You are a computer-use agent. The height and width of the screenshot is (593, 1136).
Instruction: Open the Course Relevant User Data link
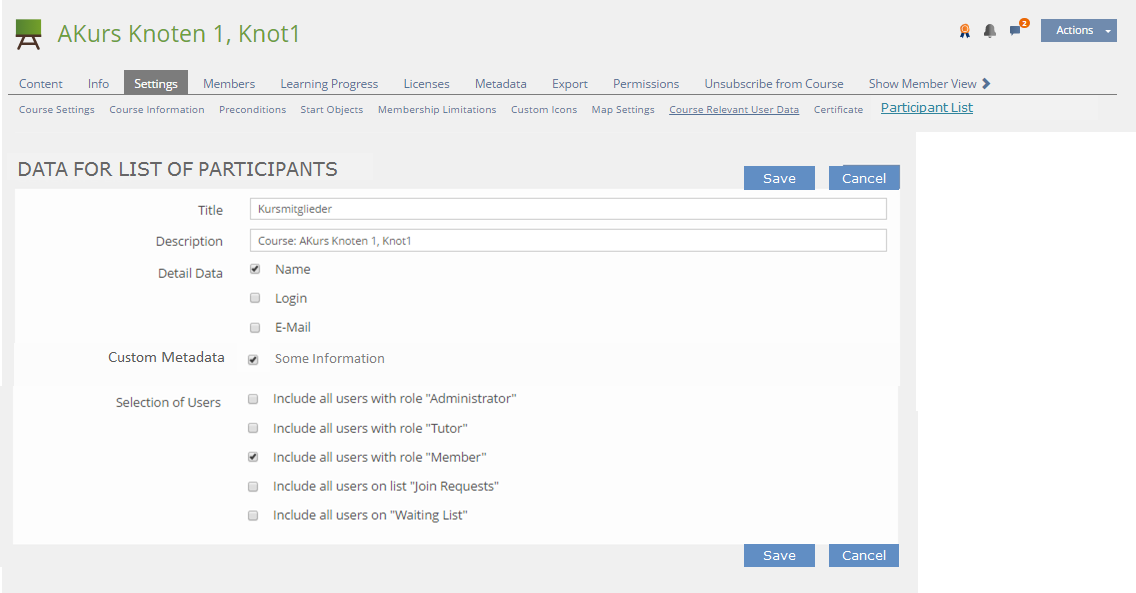[x=734, y=110]
